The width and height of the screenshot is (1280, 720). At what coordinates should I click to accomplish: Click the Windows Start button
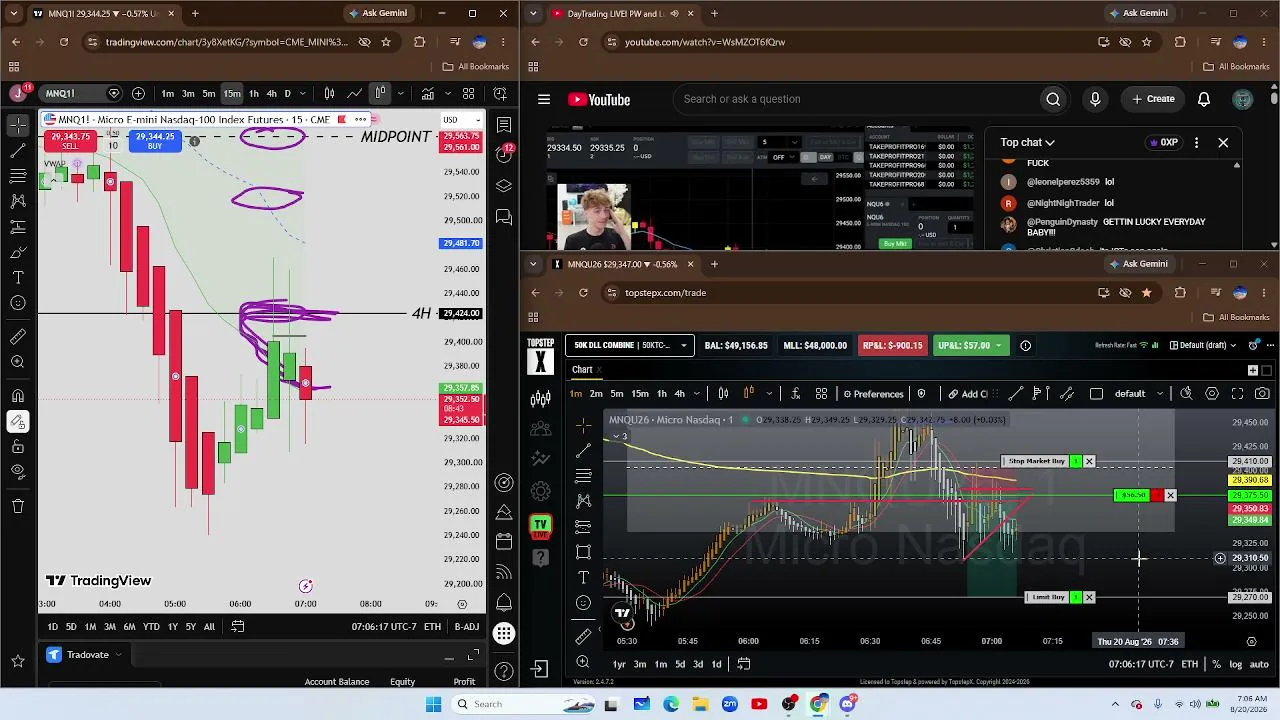(433, 704)
